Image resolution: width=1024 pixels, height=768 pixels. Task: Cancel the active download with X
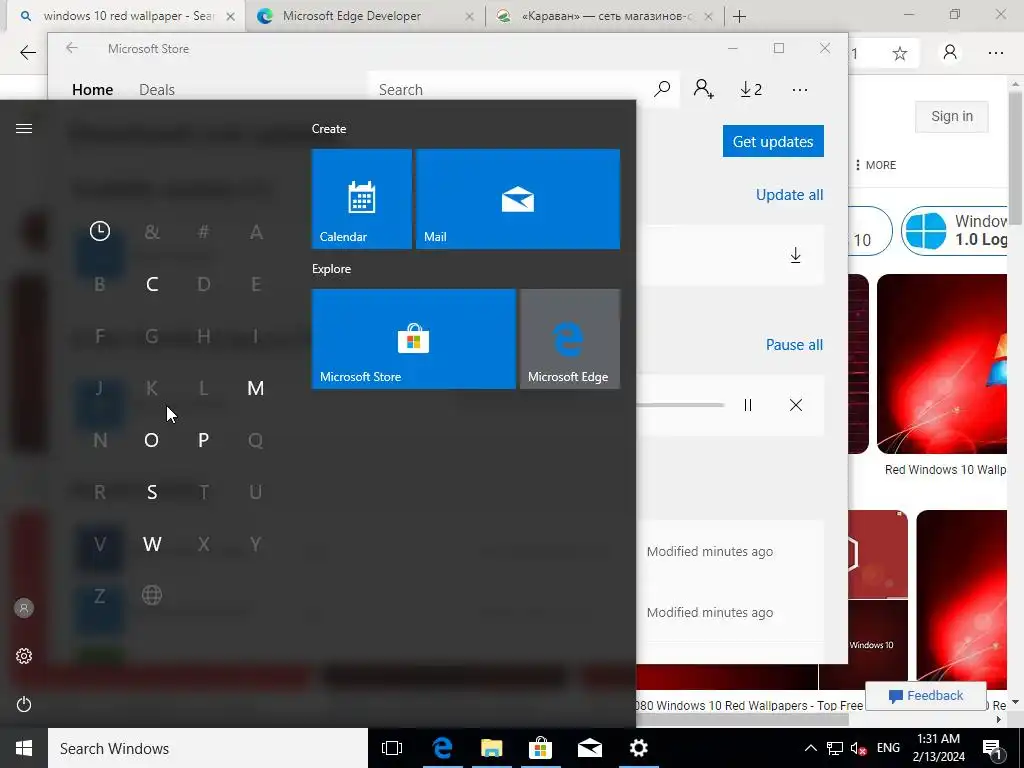click(x=795, y=405)
